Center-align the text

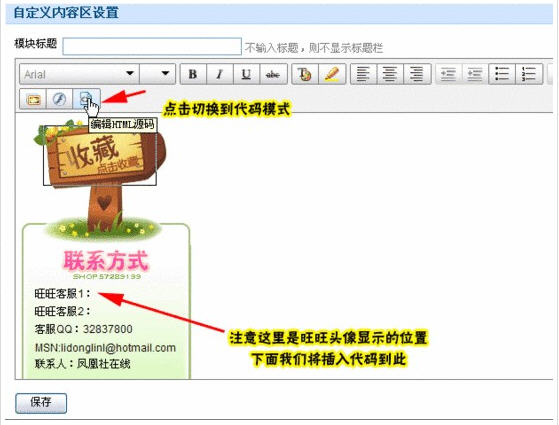click(x=390, y=74)
